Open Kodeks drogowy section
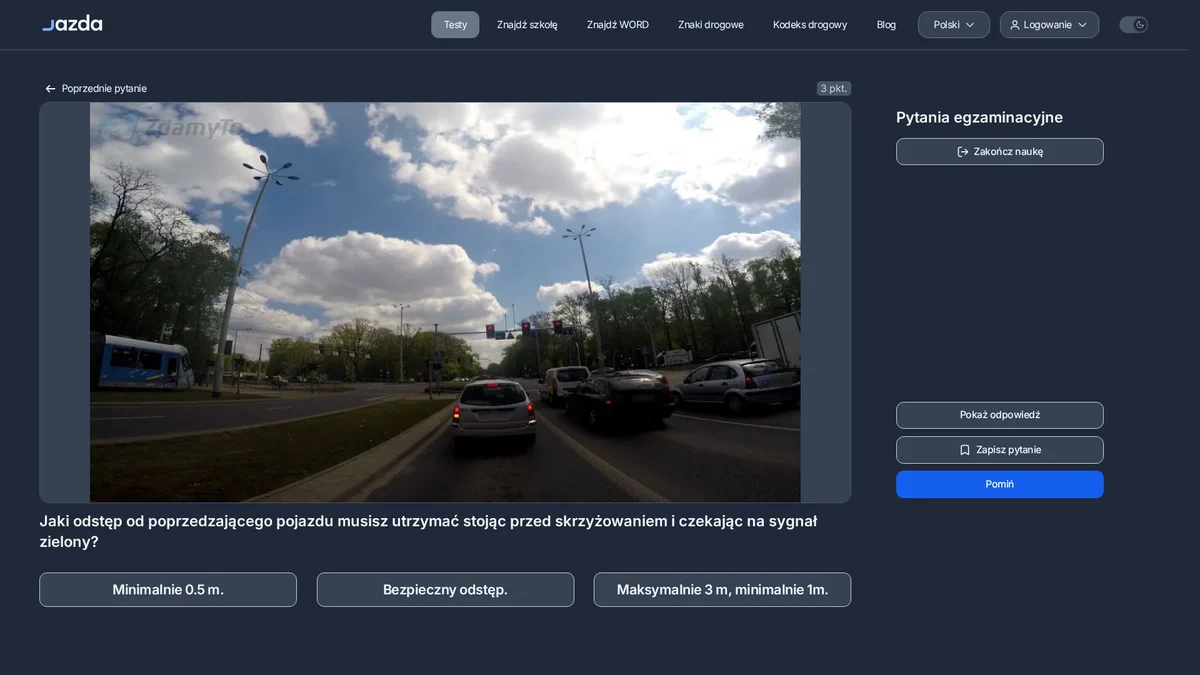The width and height of the screenshot is (1200, 675). (810, 25)
